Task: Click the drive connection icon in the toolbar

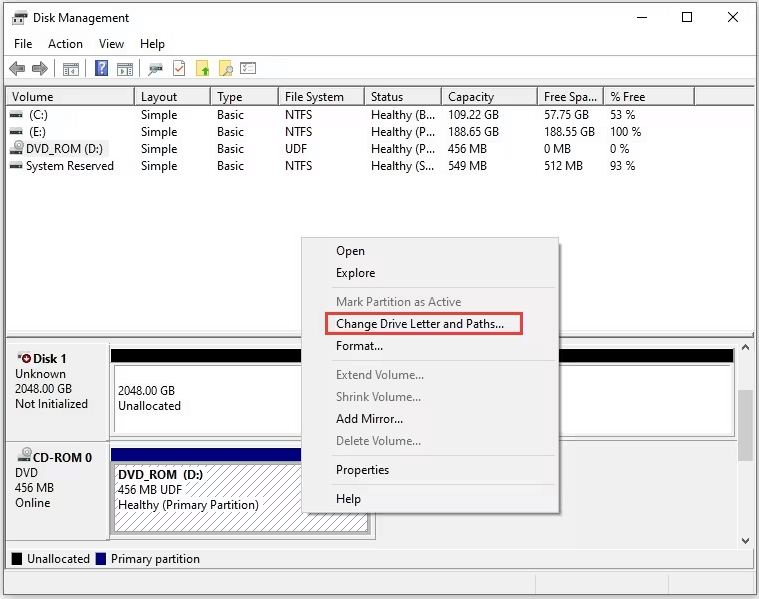Action: tap(155, 69)
